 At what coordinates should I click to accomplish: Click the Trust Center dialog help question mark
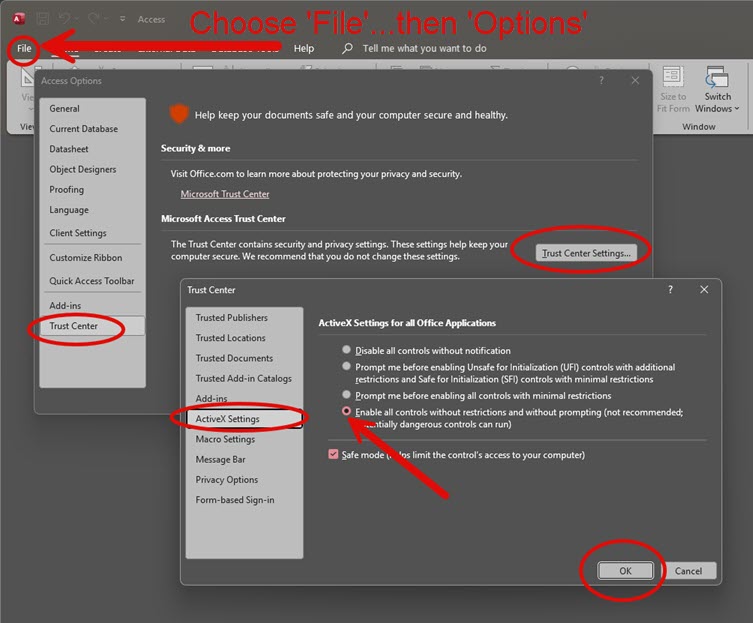pyautogui.click(x=669, y=289)
